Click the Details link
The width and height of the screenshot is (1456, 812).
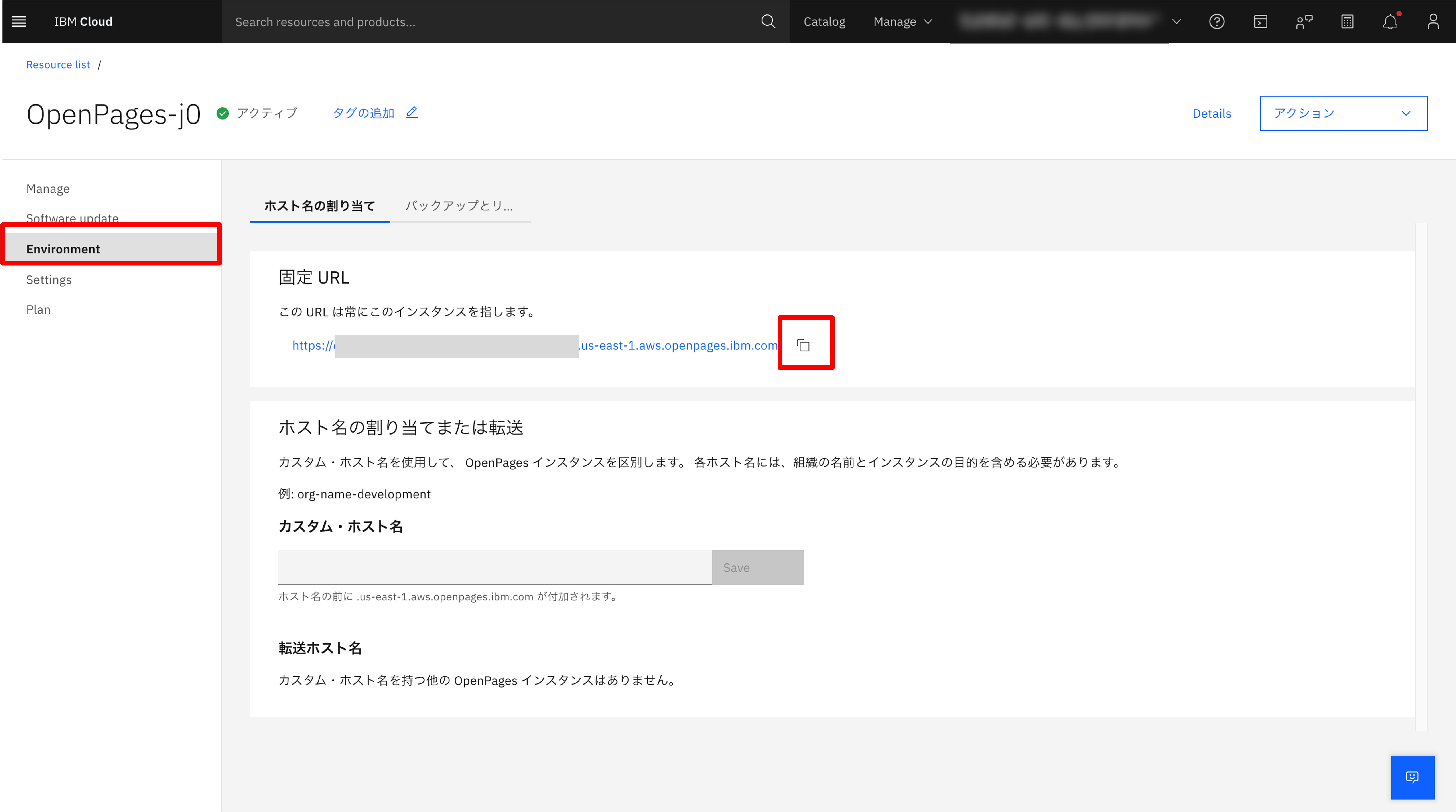[1211, 114]
